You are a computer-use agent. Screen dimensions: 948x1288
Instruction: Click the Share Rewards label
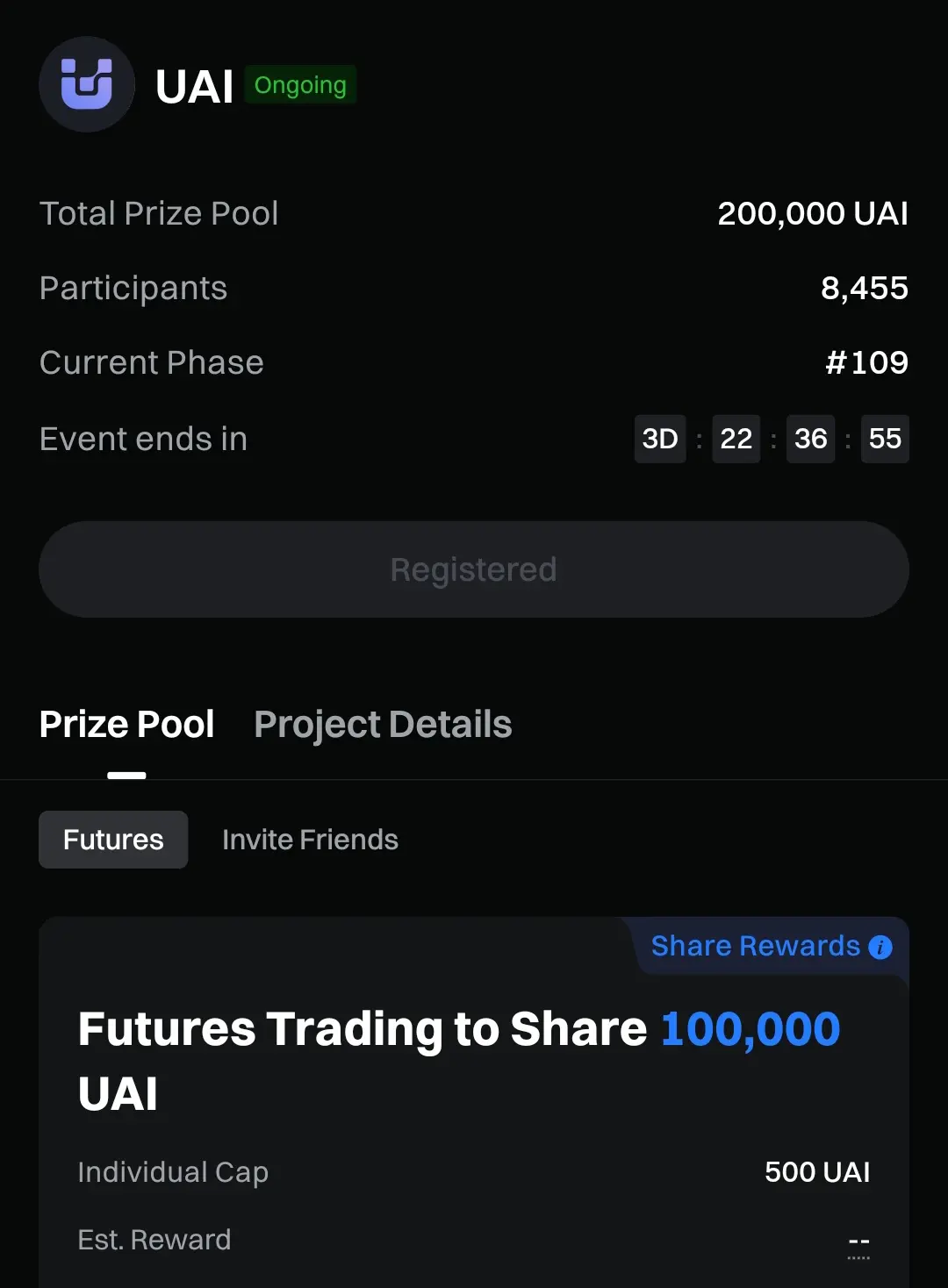[756, 946]
